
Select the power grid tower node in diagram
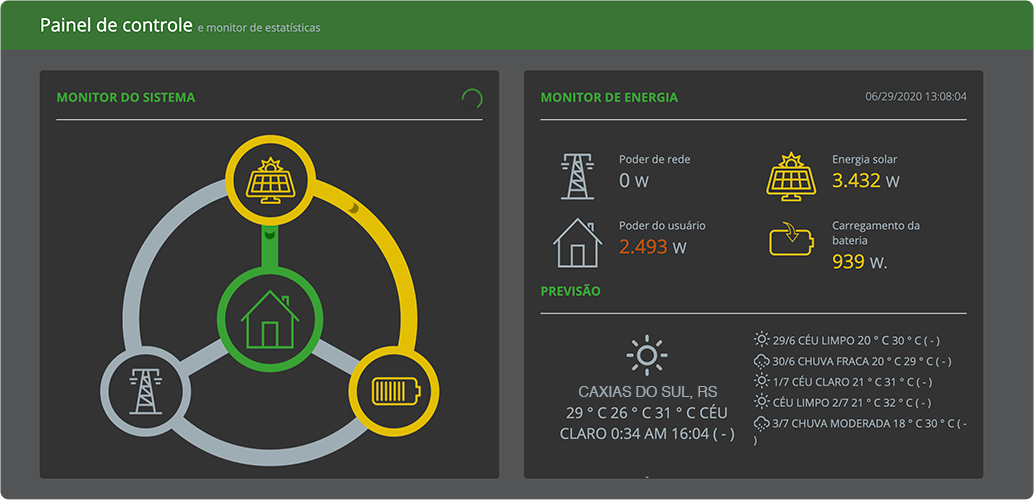[143, 390]
